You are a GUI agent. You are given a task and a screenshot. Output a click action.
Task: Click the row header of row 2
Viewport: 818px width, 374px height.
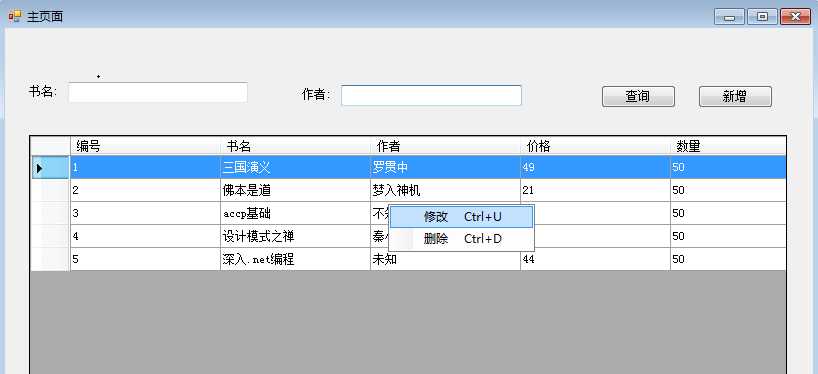pyautogui.click(x=50, y=190)
